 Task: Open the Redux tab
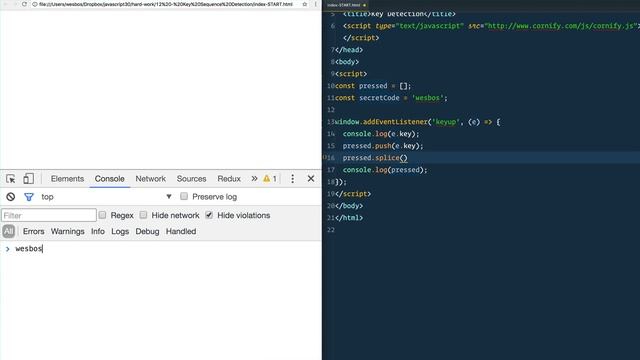229,179
